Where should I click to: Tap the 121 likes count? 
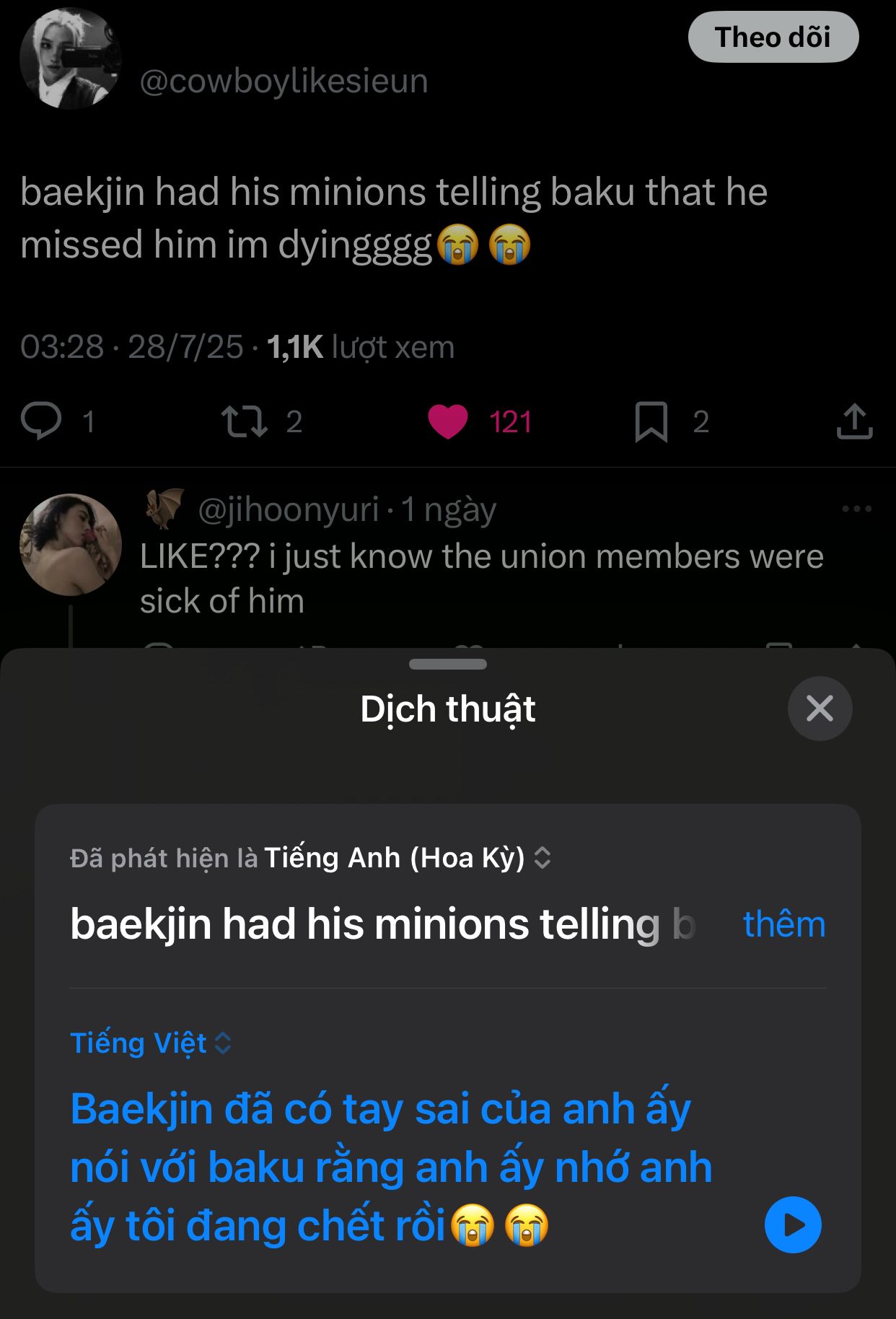(x=510, y=422)
